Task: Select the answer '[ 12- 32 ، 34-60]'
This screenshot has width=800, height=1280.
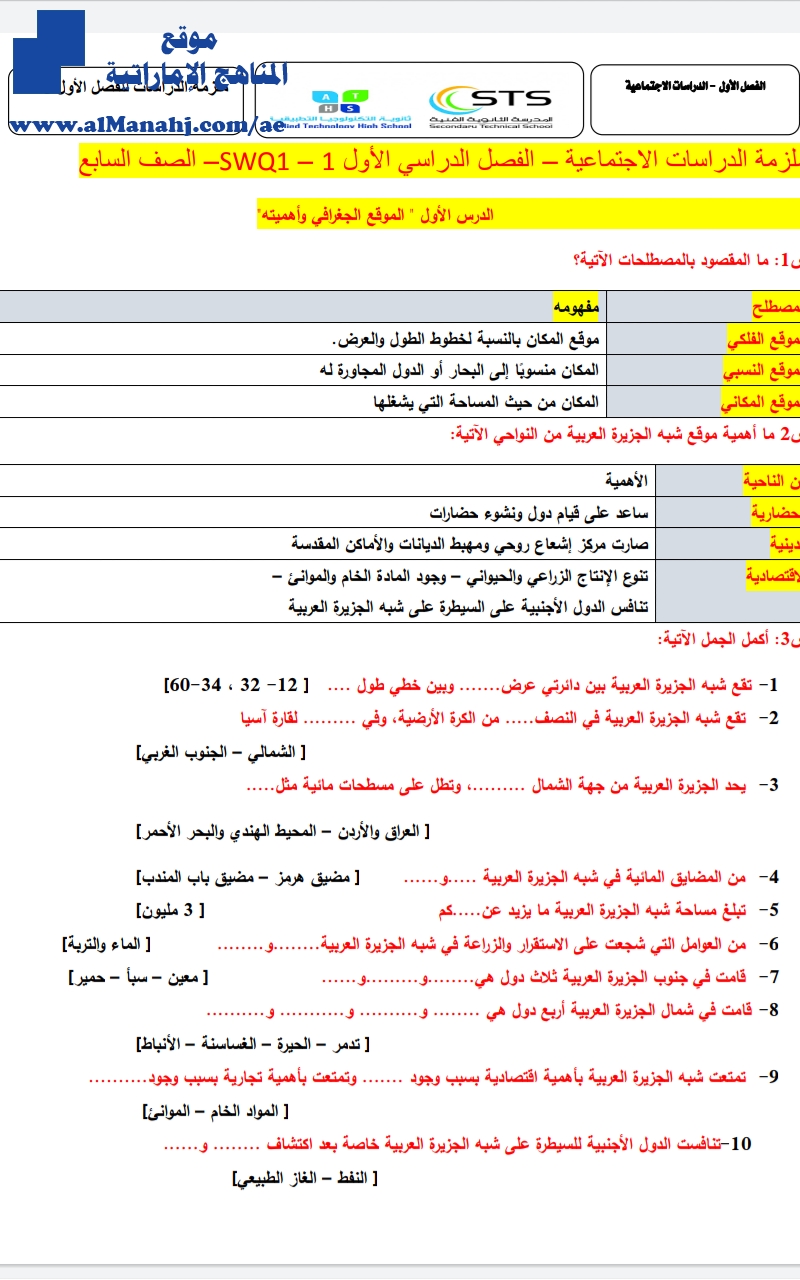Action: 237,686
